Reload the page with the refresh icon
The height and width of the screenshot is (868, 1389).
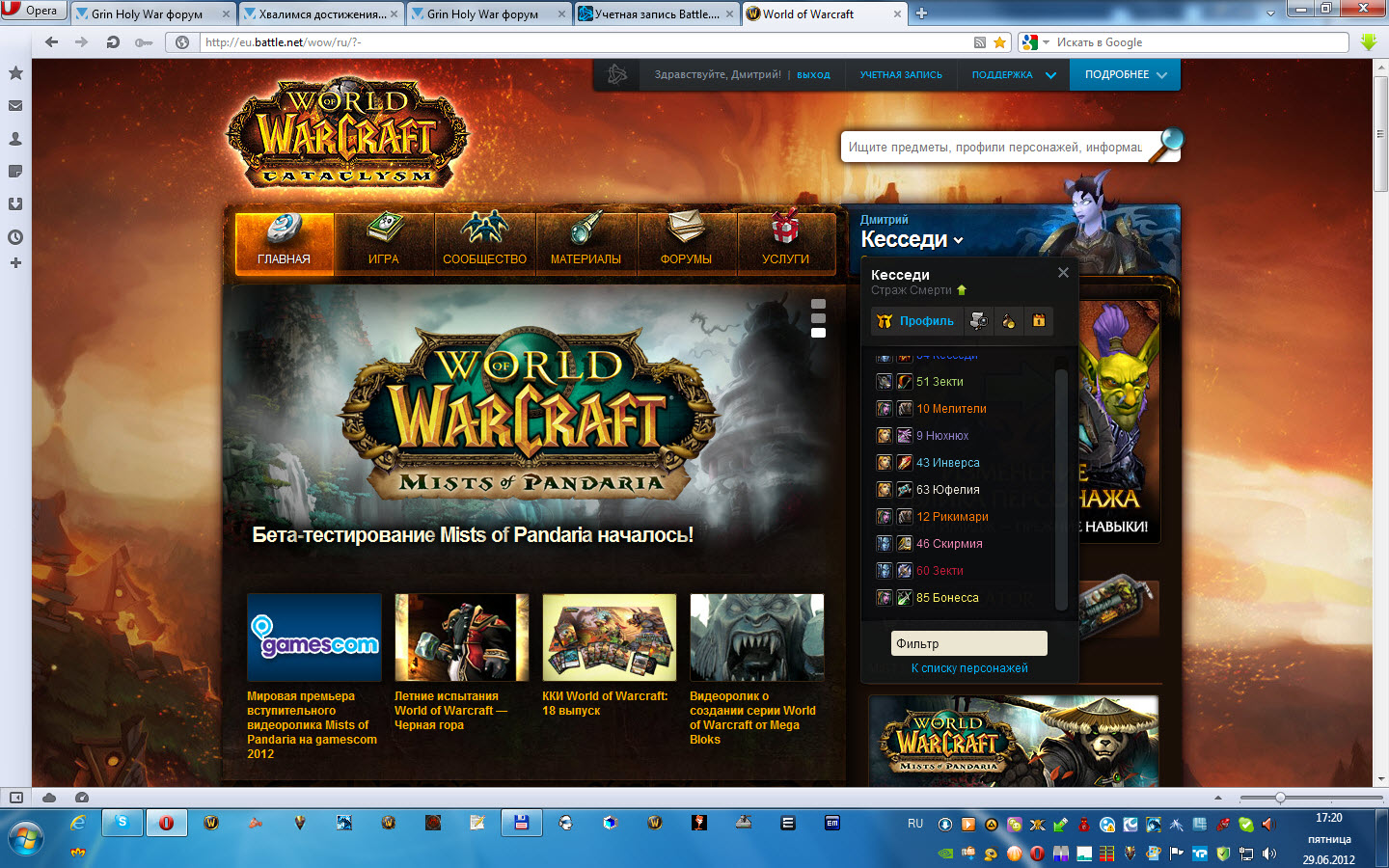tap(113, 42)
